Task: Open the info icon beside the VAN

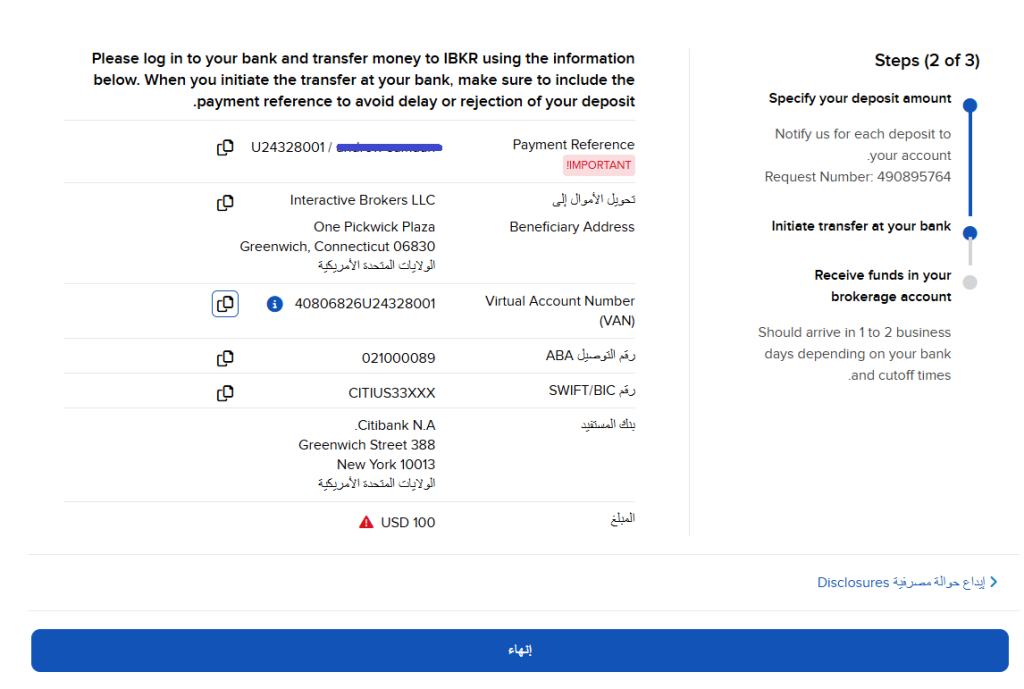Action: coord(275,304)
